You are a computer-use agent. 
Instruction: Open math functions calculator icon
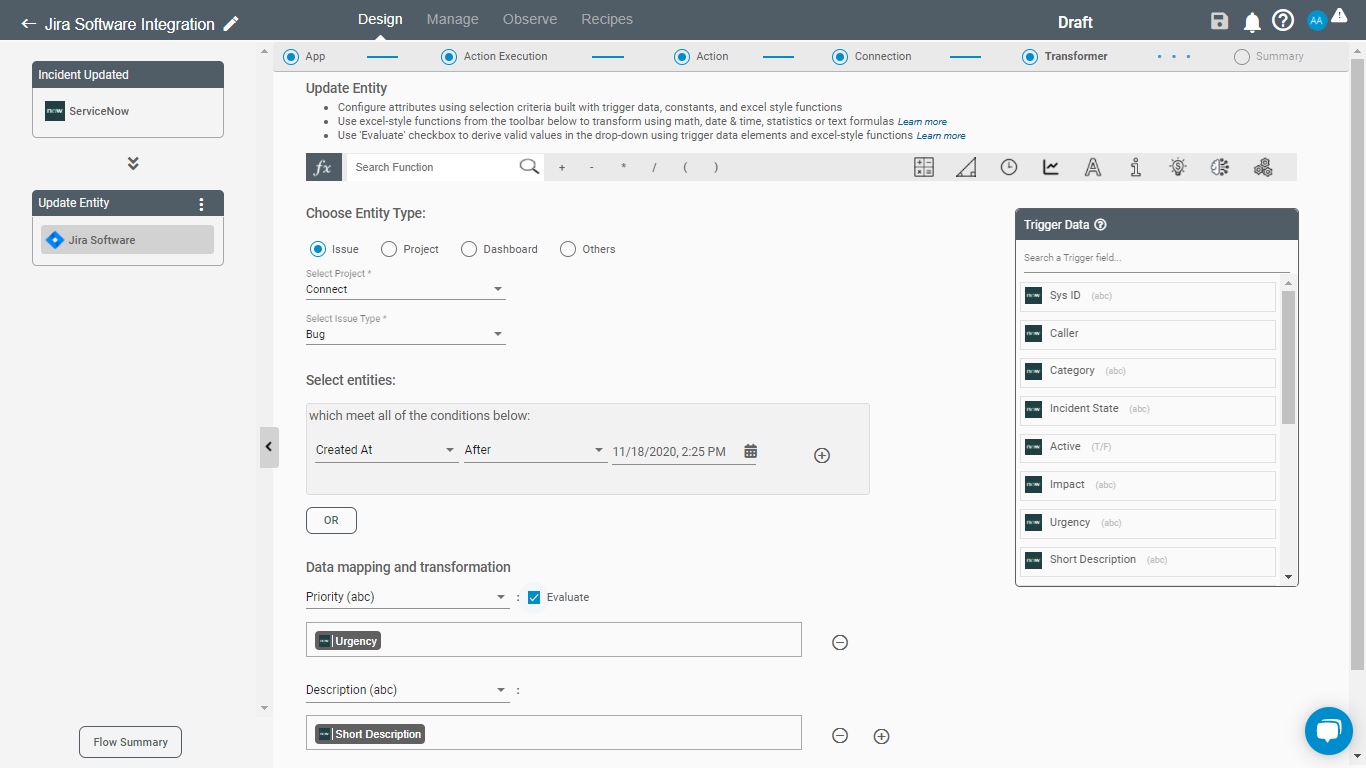(924, 167)
